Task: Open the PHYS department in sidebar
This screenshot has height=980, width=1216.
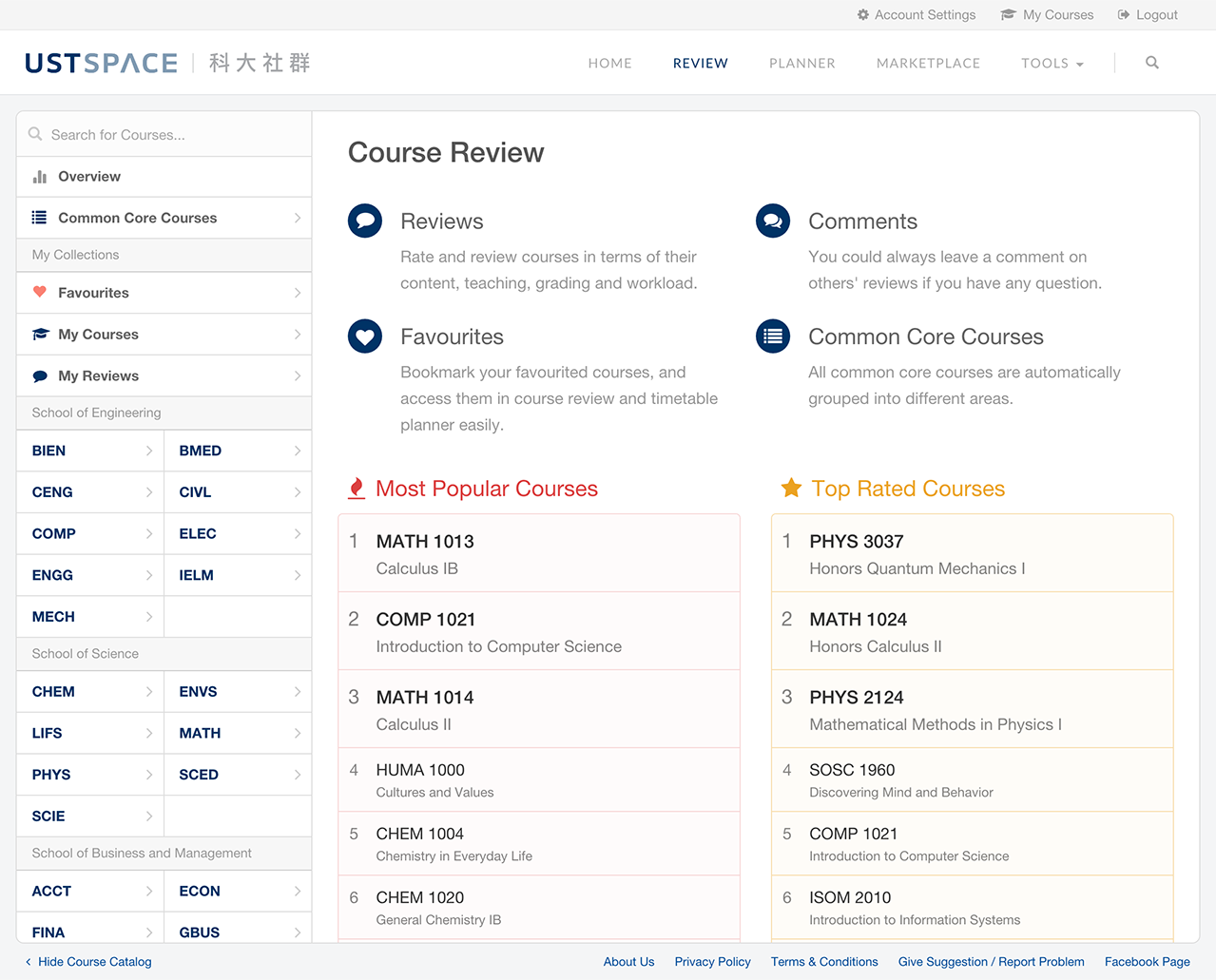Action: (x=90, y=775)
